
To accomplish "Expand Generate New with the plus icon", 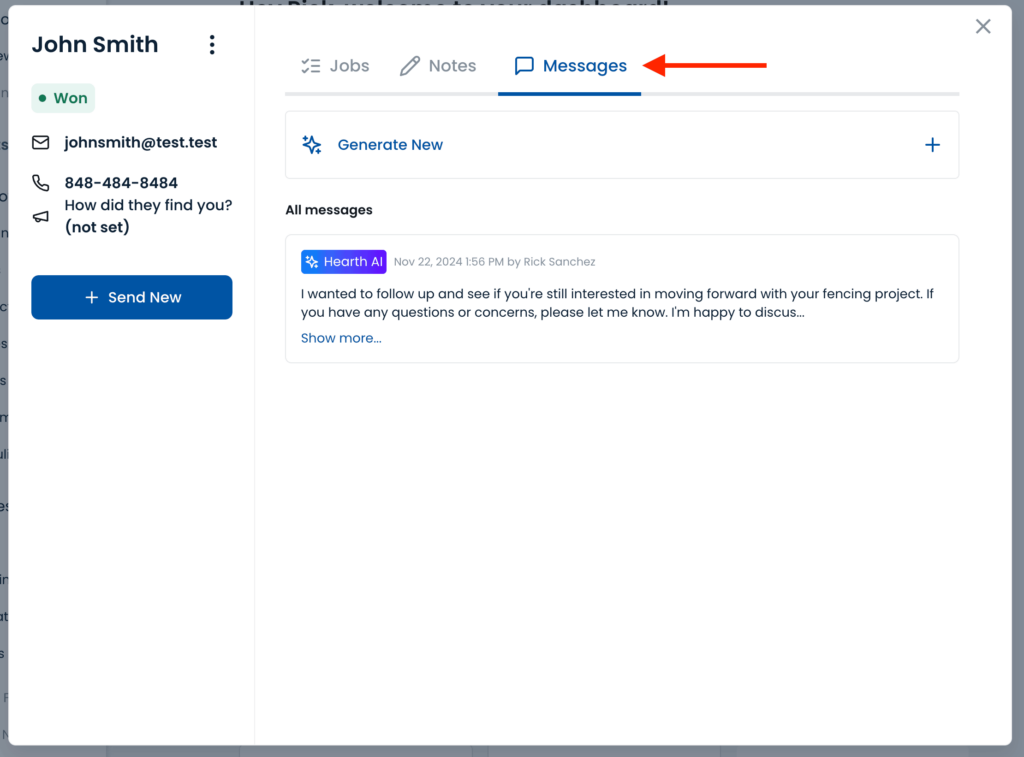I will pyautogui.click(x=932, y=145).
